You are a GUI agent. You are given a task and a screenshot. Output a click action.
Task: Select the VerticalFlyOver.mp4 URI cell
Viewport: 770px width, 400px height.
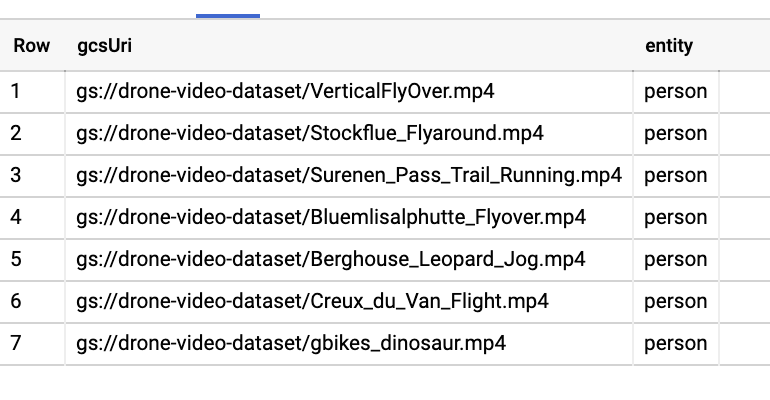tap(285, 92)
